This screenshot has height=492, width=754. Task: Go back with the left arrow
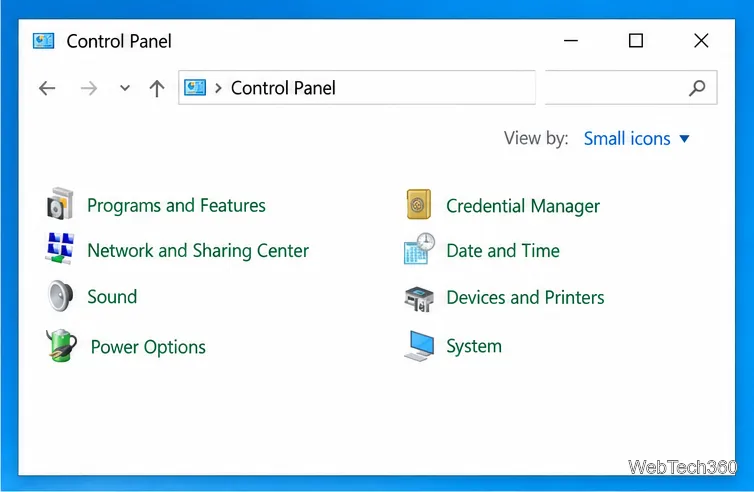tap(47, 88)
